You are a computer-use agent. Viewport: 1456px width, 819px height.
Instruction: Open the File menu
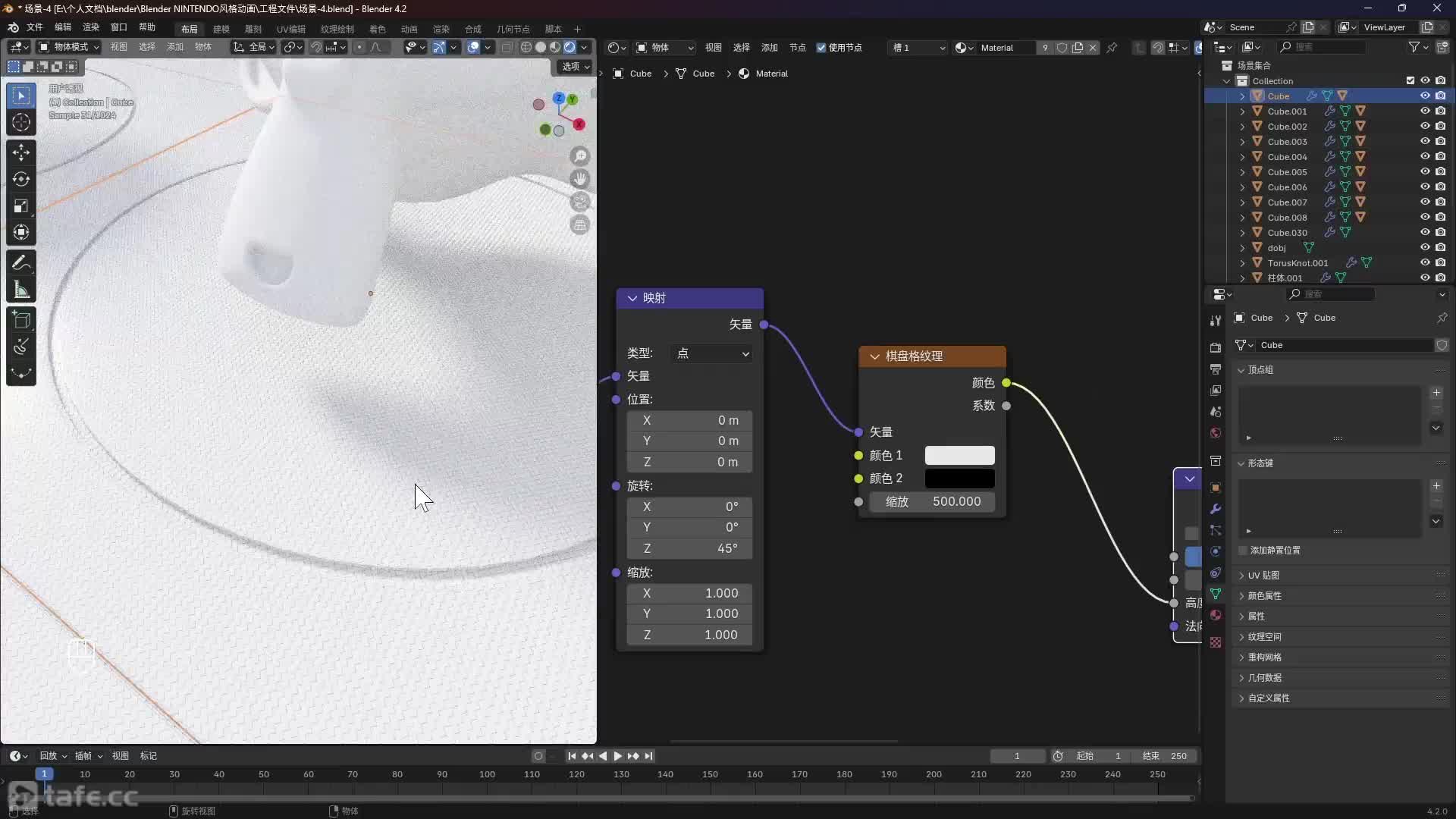pyautogui.click(x=35, y=27)
